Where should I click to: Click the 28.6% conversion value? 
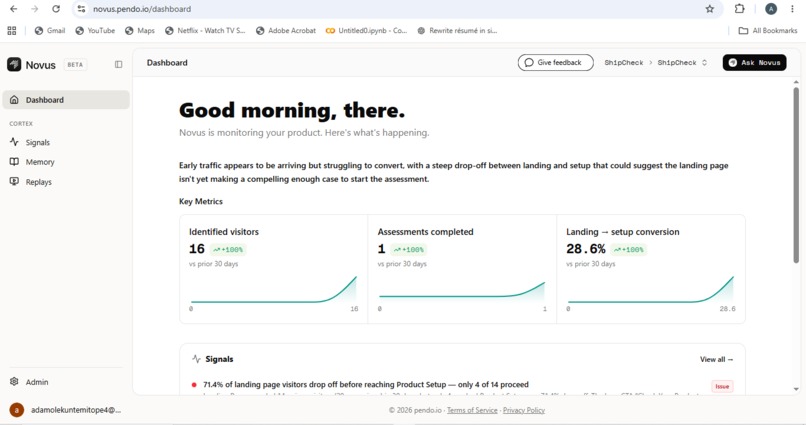pos(585,249)
